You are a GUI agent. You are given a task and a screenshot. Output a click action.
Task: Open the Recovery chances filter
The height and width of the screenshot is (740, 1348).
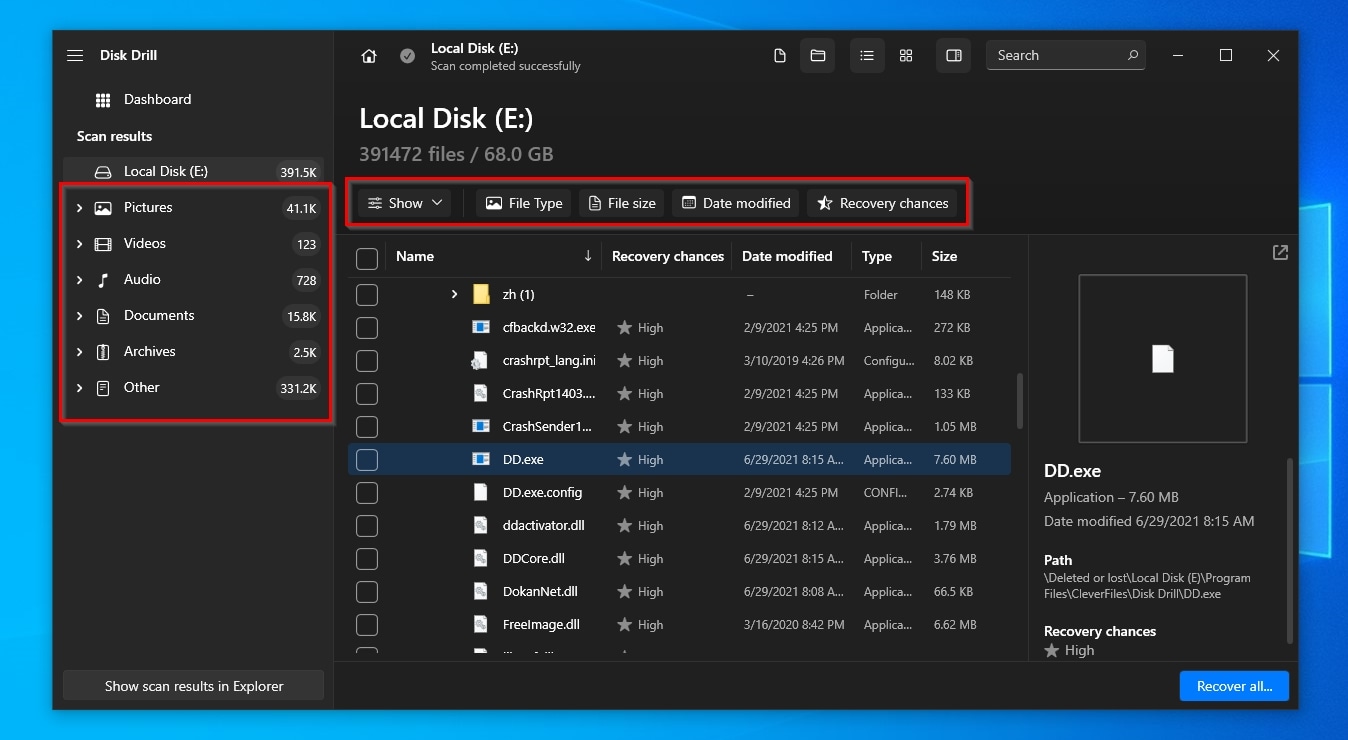882,203
